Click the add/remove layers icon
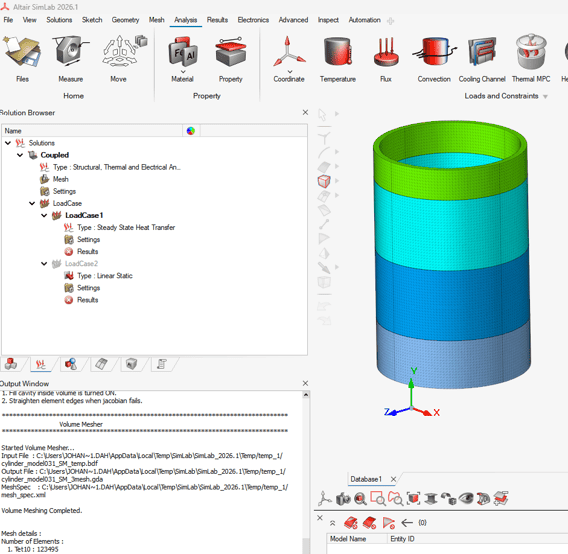This screenshot has width=568, height=554. (501, 499)
